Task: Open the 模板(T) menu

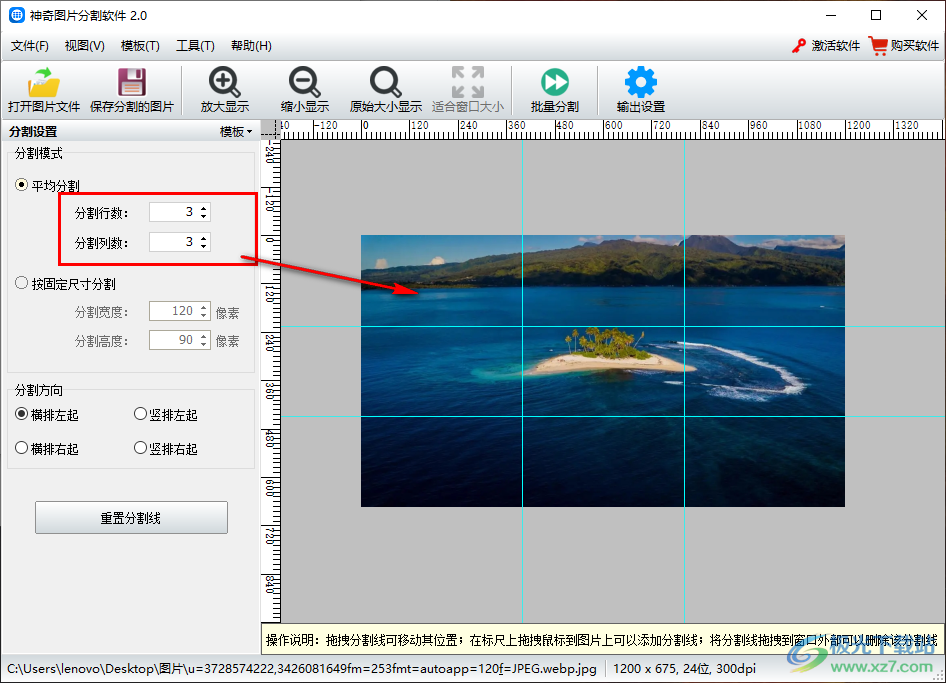Action: (x=140, y=46)
